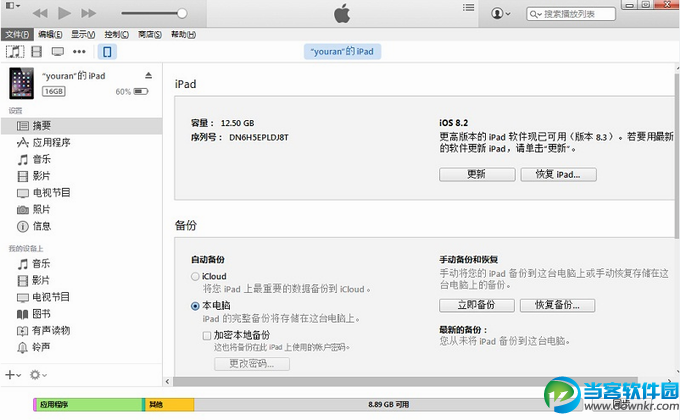Adjust the volume slider knob
This screenshot has height=420, width=680.
pos(182,13)
